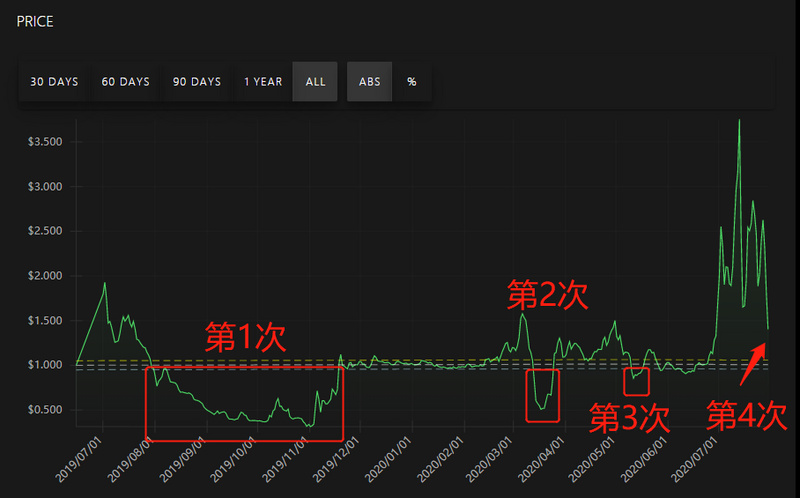Viewport: 800px width, 498px height.
Task: Click the $2.000 price axis label
Action: tap(45, 276)
